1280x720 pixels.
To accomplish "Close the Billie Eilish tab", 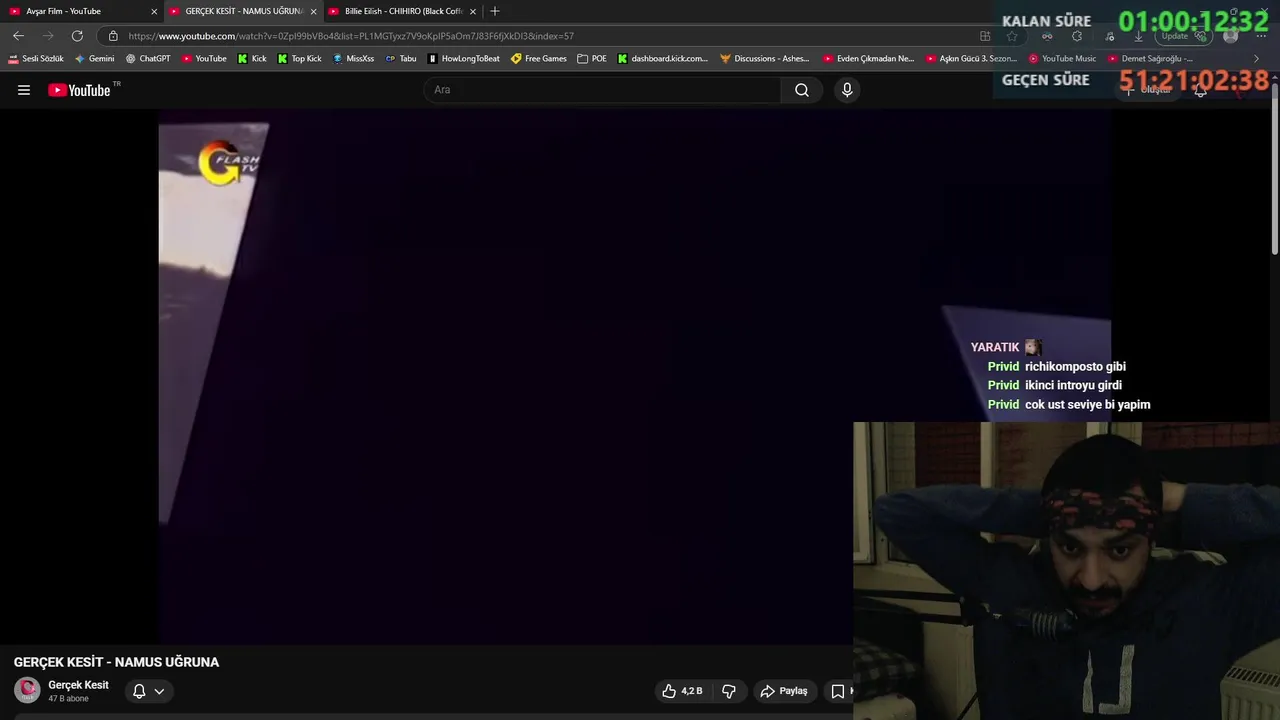I will (x=473, y=12).
